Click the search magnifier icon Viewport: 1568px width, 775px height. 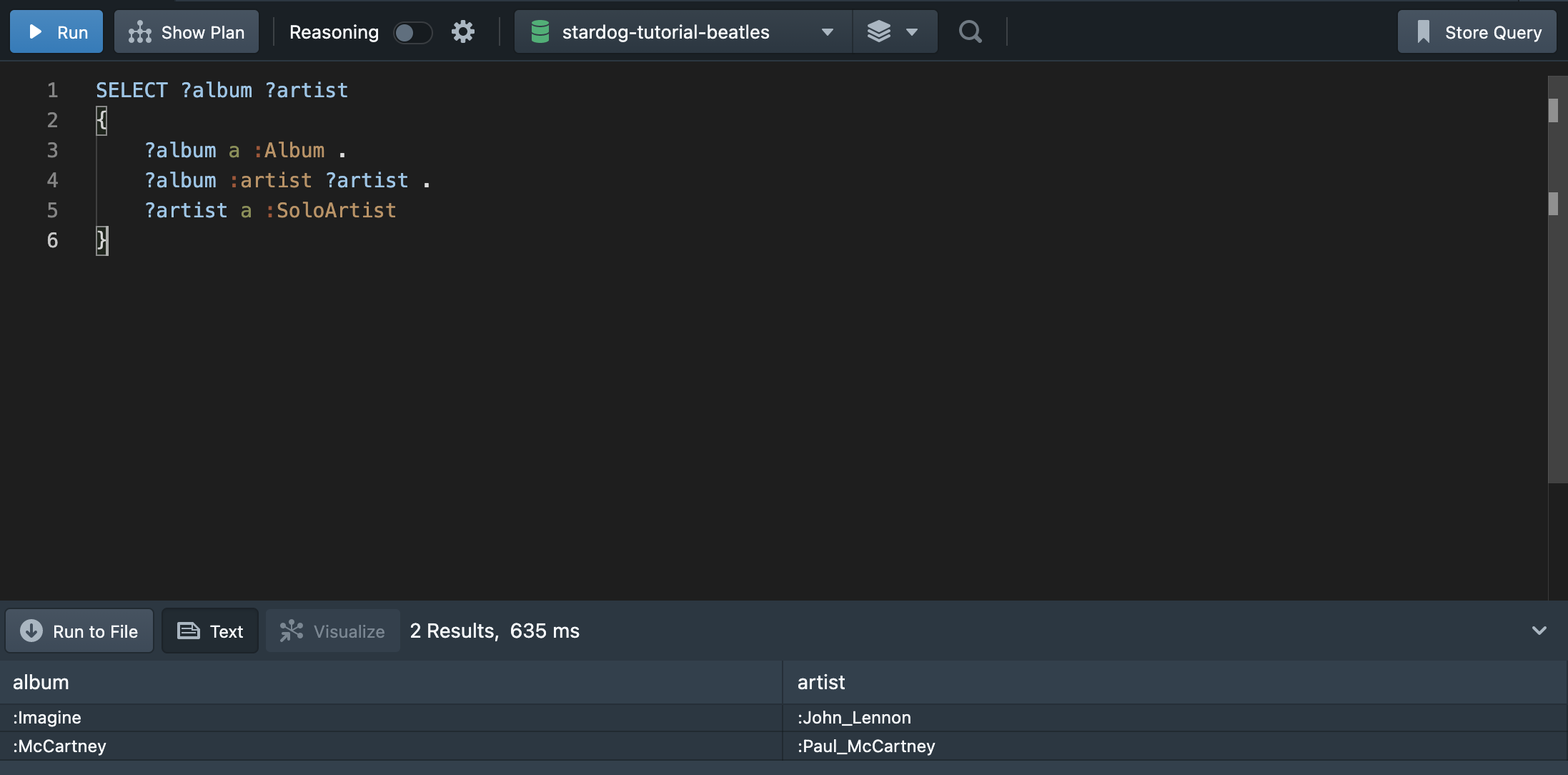click(970, 31)
